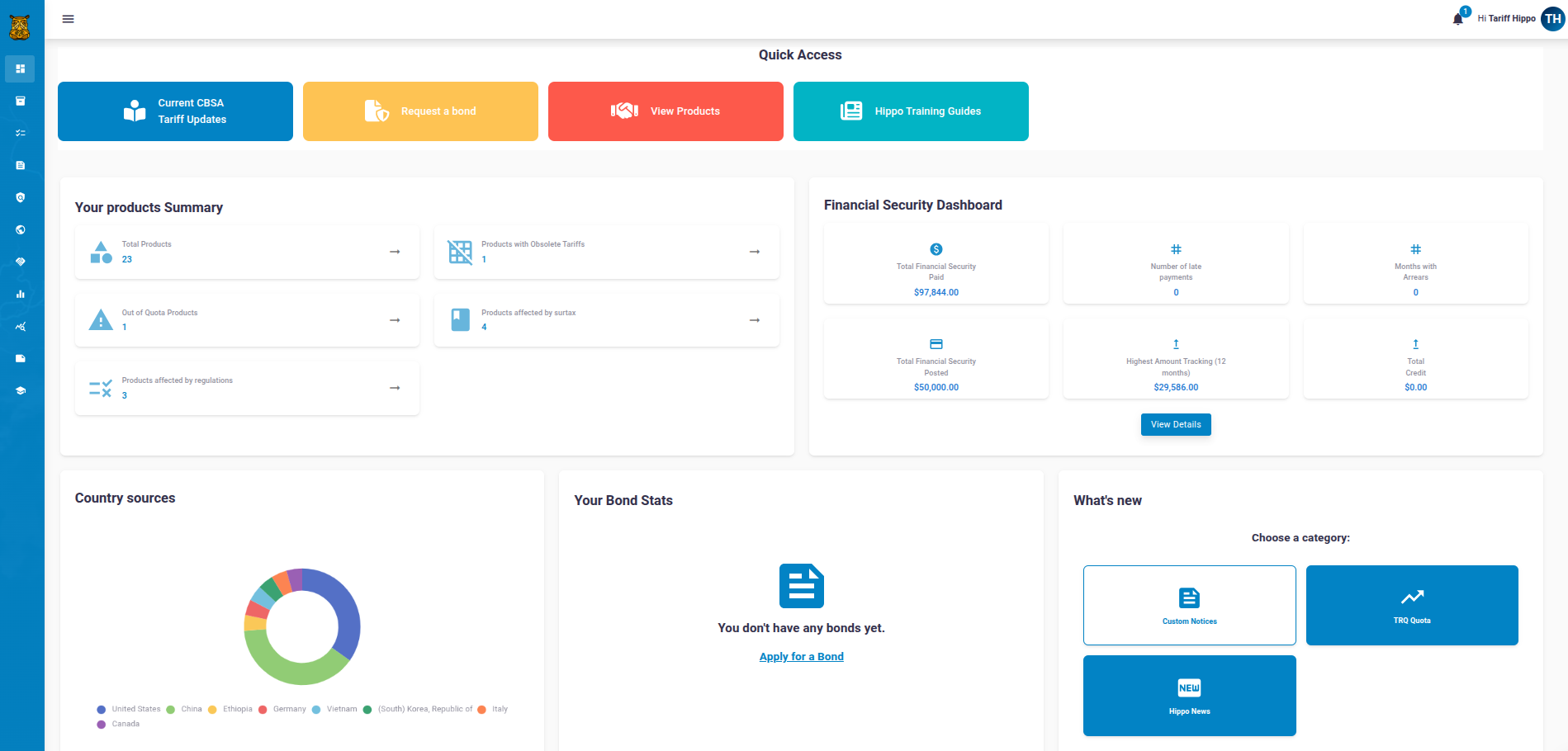Click the globe icon in sidebar
The image size is (1568, 751).
21,229
